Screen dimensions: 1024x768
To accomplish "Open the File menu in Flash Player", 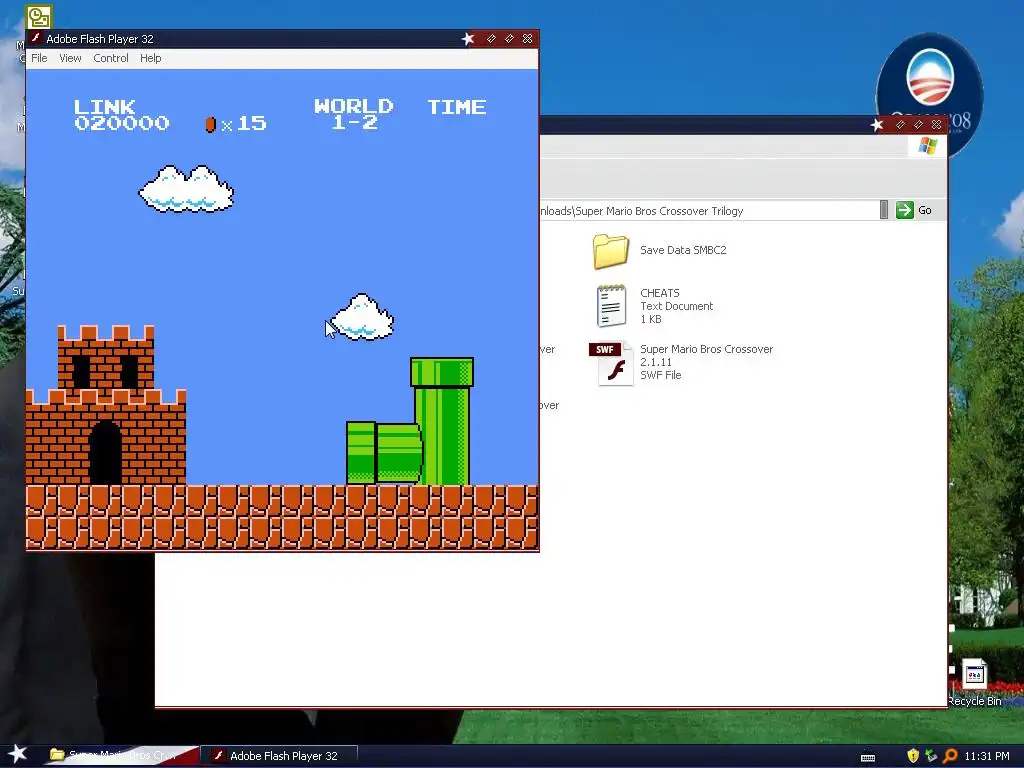I will [39, 58].
